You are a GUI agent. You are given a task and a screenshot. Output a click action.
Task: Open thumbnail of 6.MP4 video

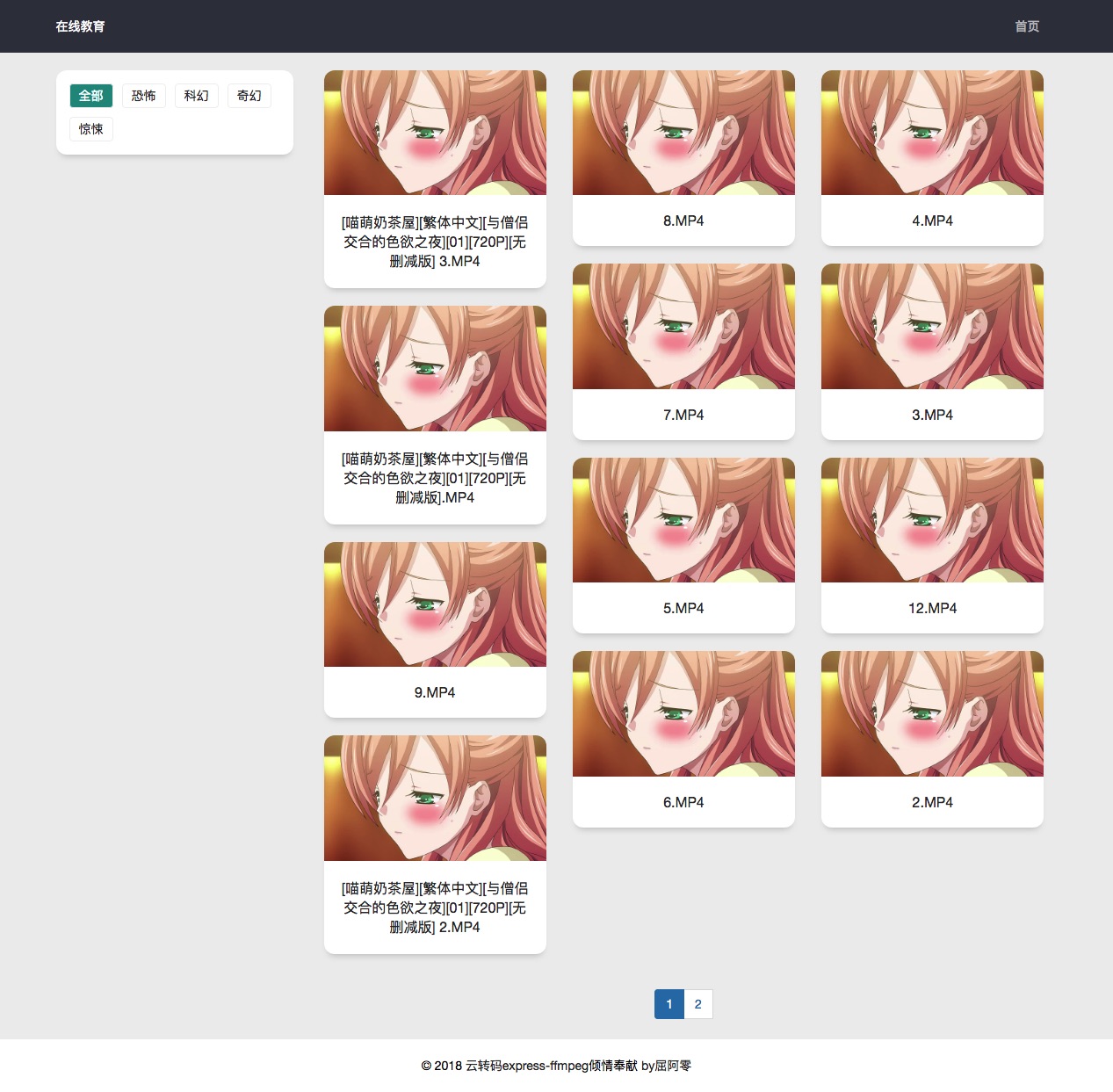coord(683,713)
